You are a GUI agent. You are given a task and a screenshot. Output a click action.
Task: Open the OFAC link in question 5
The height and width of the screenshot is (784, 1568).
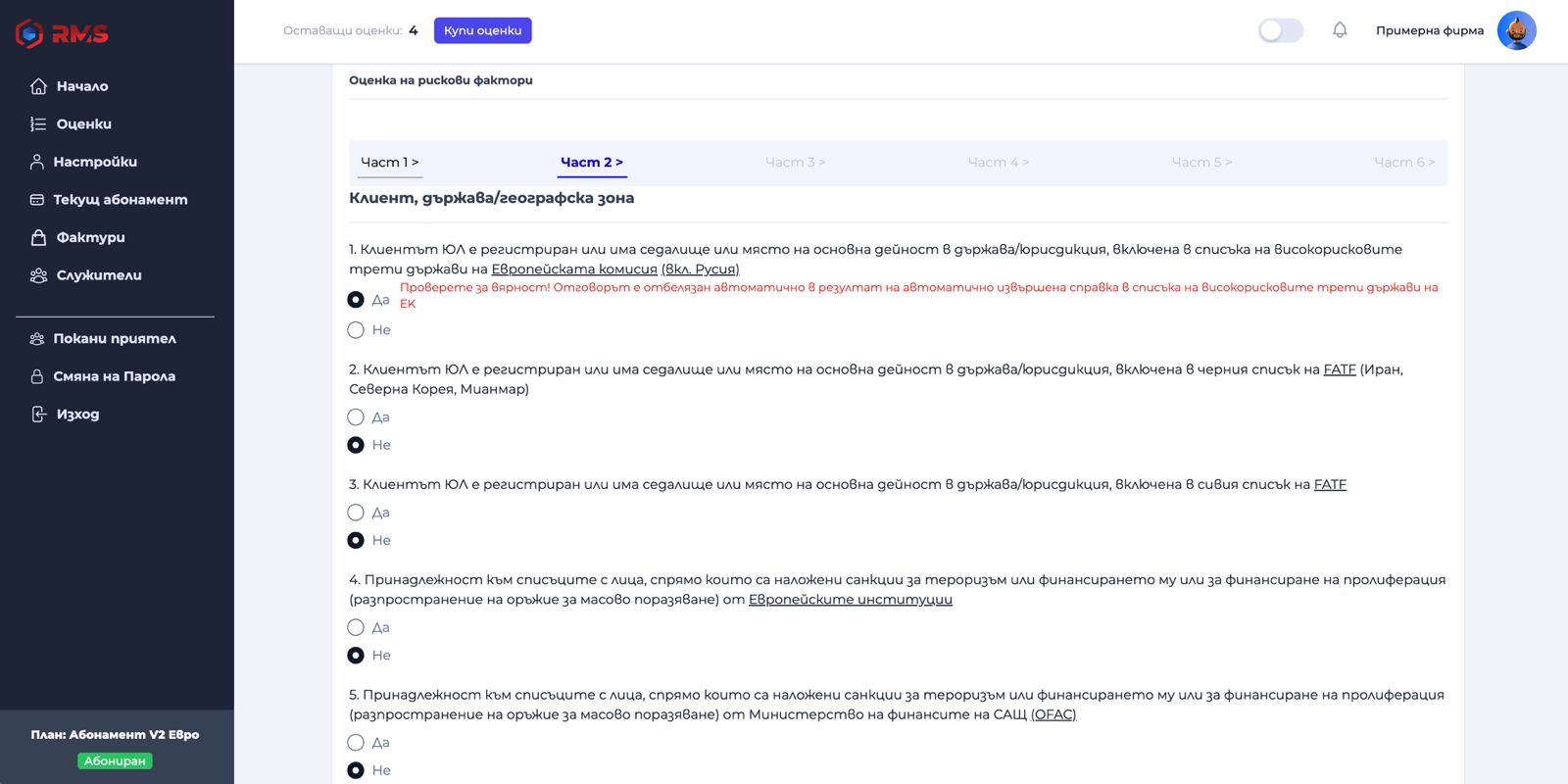1053,714
